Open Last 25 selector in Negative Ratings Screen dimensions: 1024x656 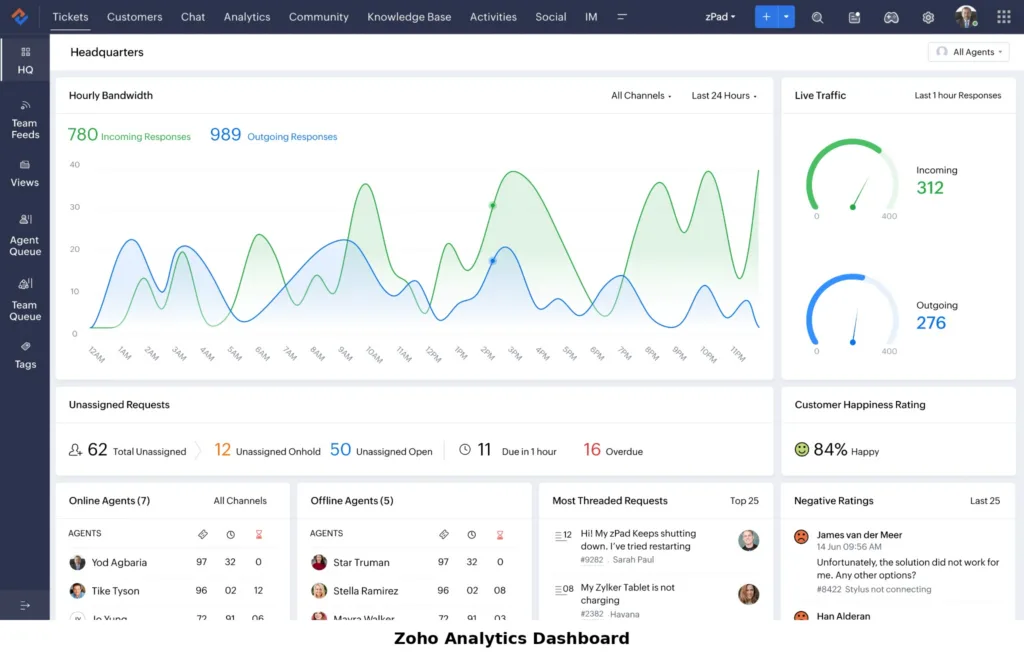tap(985, 500)
